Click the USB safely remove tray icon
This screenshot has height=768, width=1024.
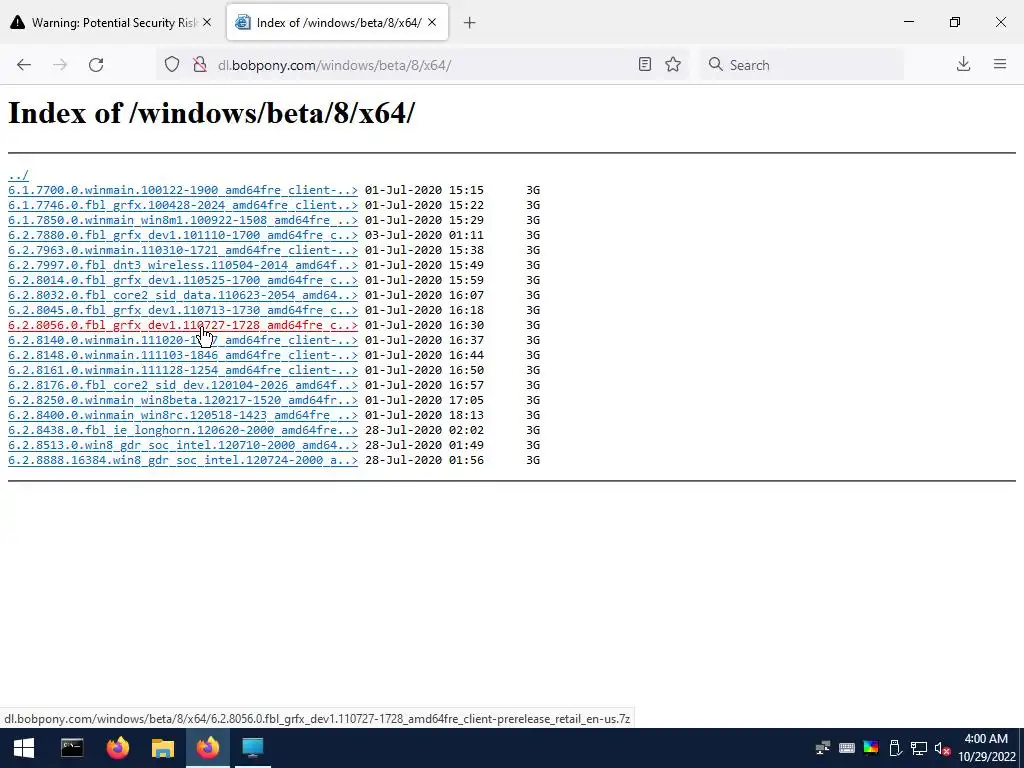coord(895,748)
